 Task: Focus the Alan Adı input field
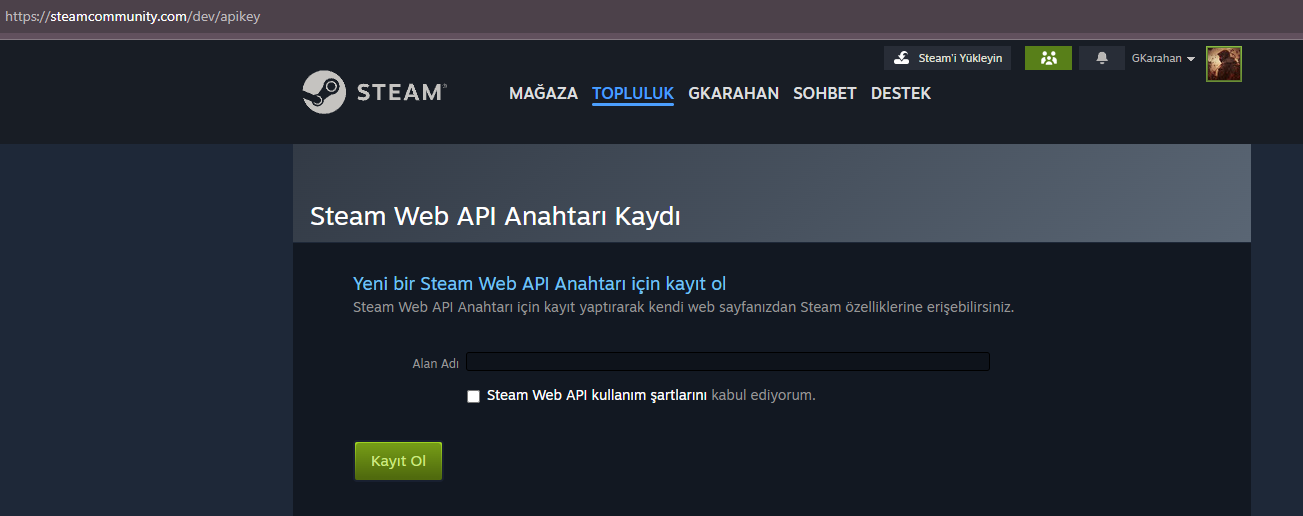(728, 362)
